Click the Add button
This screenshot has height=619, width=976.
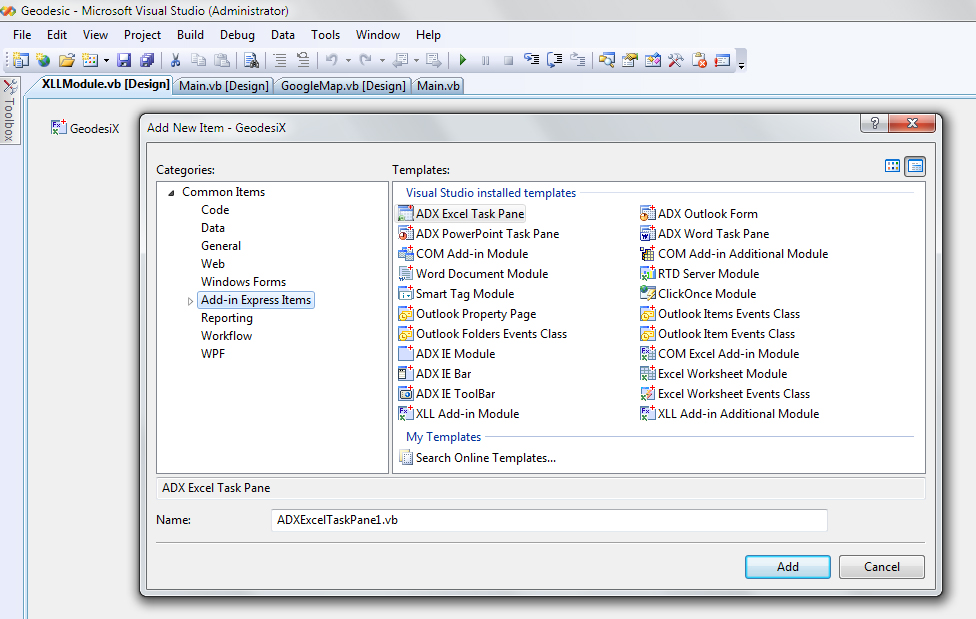(x=787, y=567)
